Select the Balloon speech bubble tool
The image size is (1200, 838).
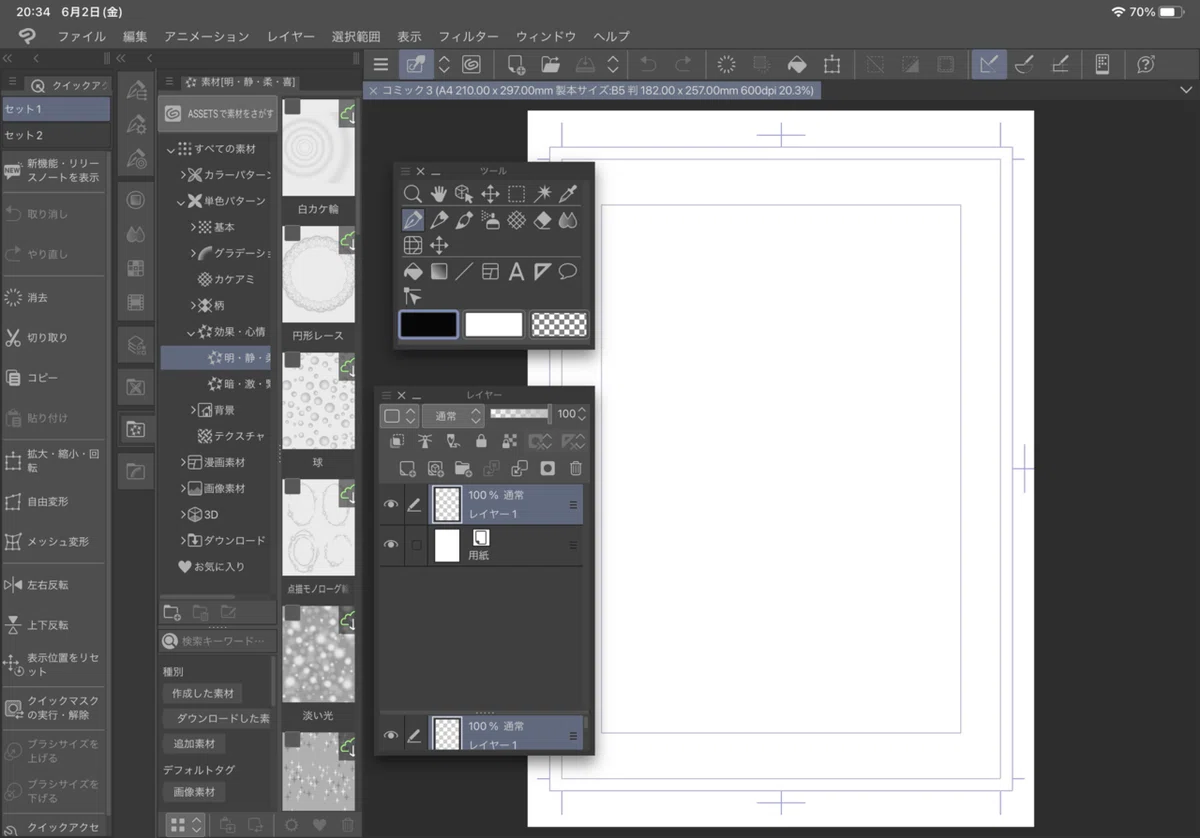click(568, 271)
